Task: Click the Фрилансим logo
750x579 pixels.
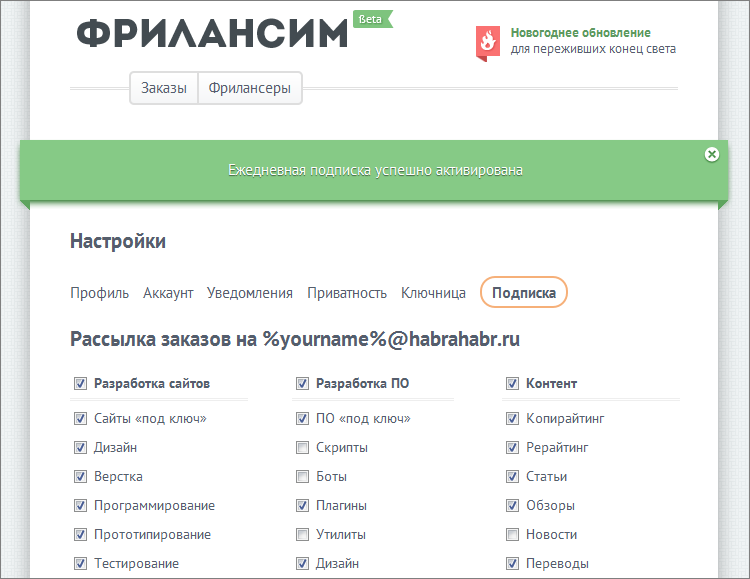Action: pyautogui.click(x=212, y=33)
